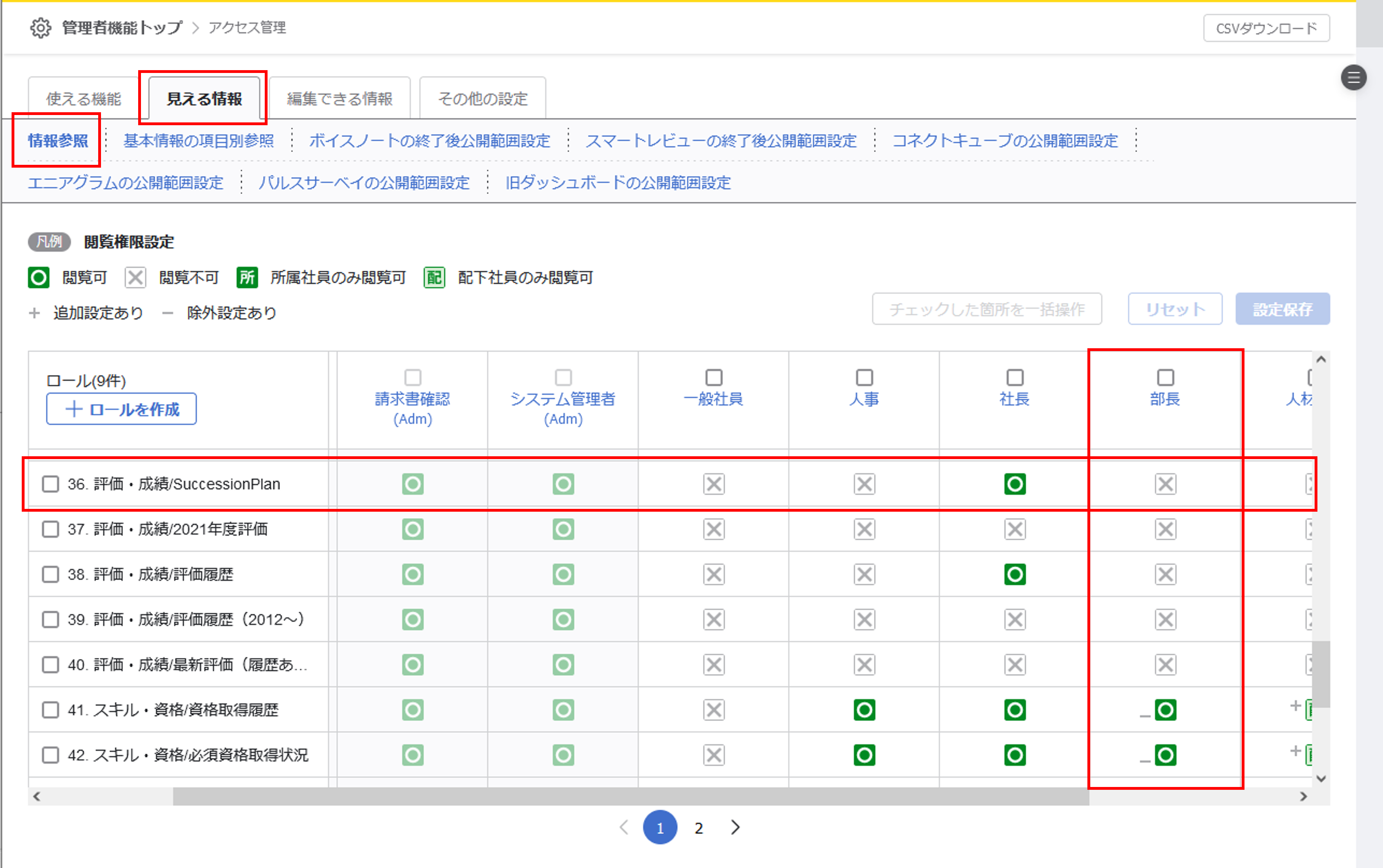Go to page 2 of the table

tap(699, 828)
